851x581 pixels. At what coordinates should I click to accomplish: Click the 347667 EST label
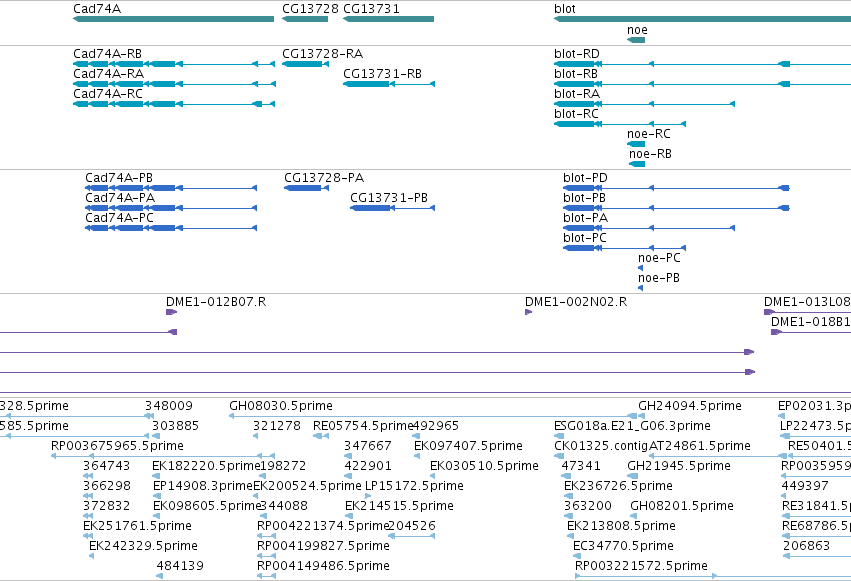tap(368, 446)
